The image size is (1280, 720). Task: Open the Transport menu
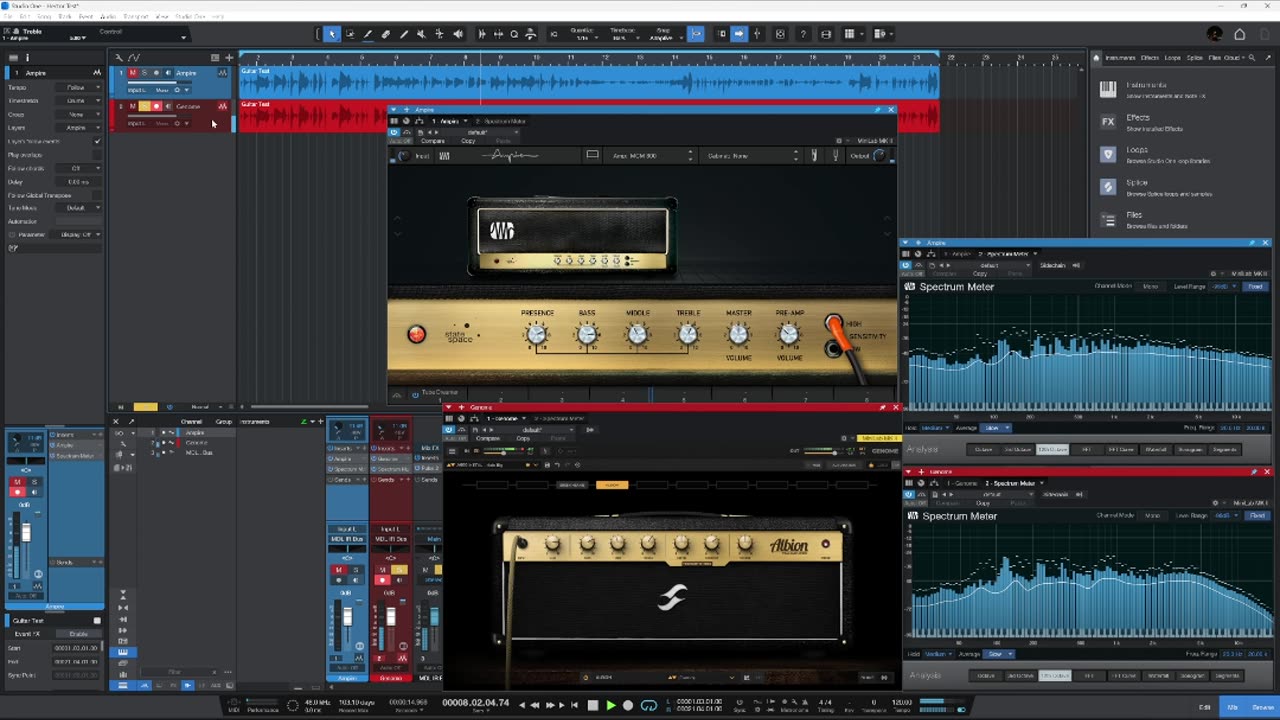(x=135, y=17)
